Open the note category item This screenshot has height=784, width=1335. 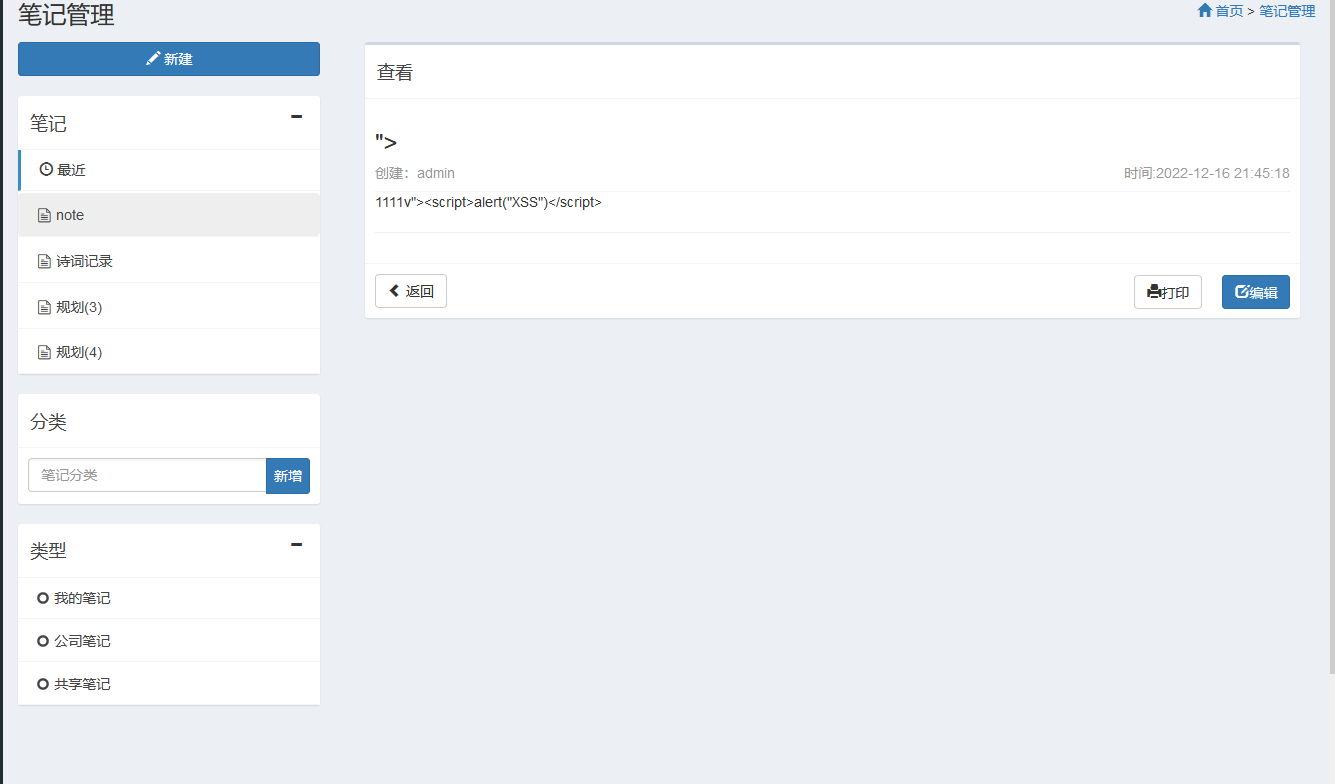coord(169,215)
